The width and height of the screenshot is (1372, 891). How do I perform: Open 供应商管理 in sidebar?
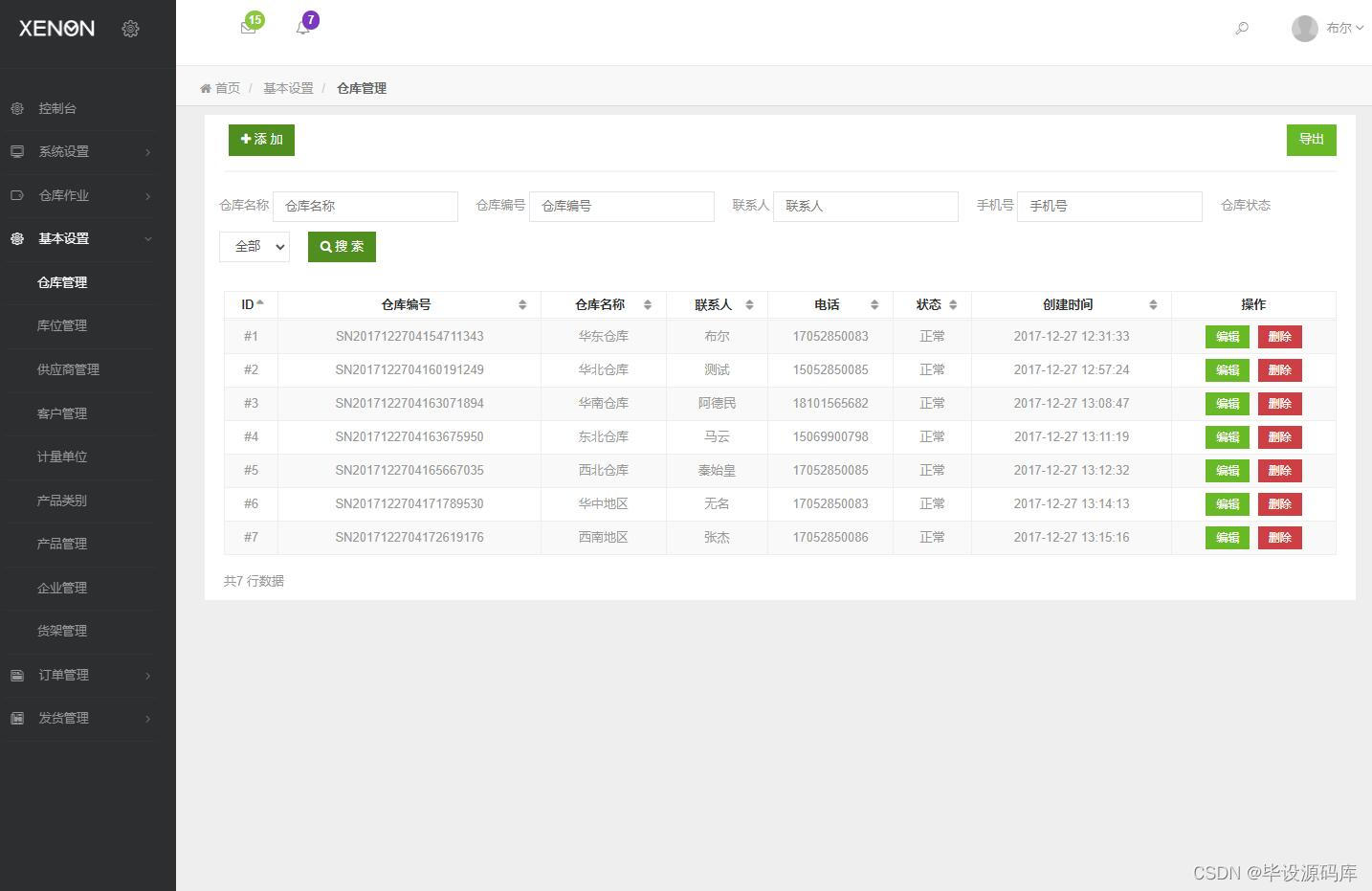coord(68,369)
